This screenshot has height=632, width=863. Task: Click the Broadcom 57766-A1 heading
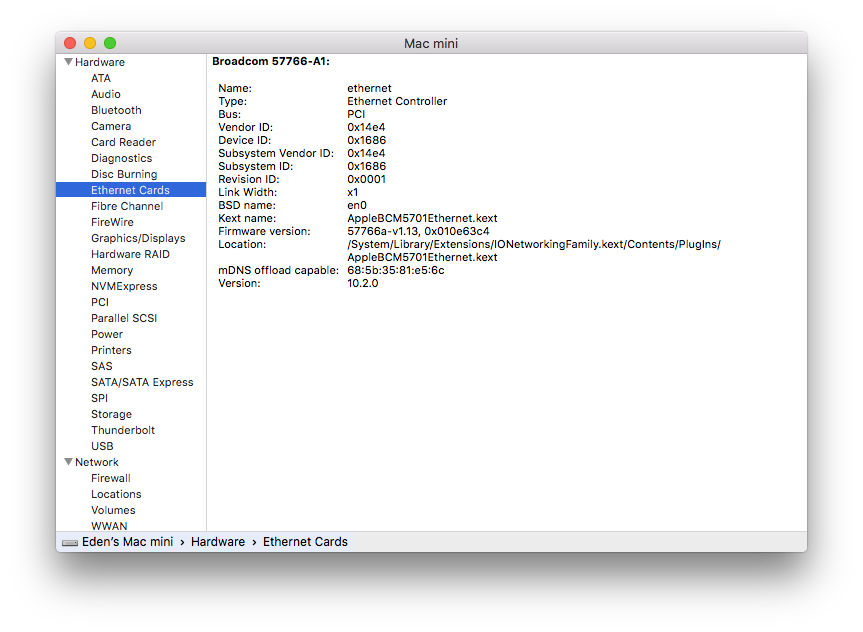(271, 61)
